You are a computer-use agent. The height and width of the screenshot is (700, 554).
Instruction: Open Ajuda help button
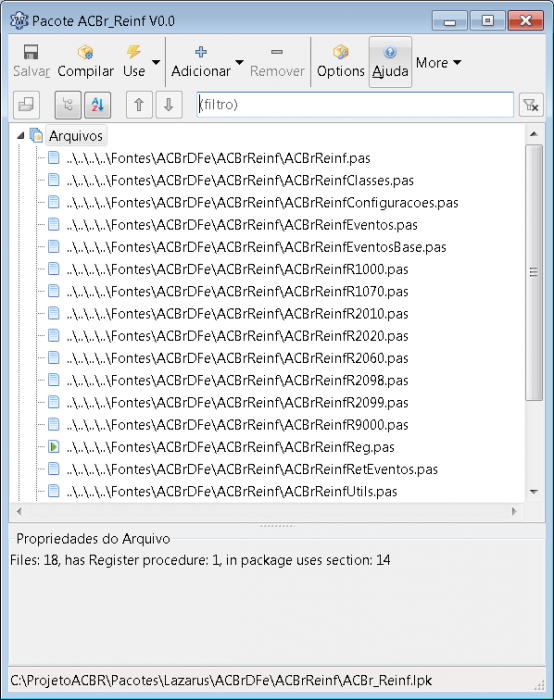[x=390, y=62]
